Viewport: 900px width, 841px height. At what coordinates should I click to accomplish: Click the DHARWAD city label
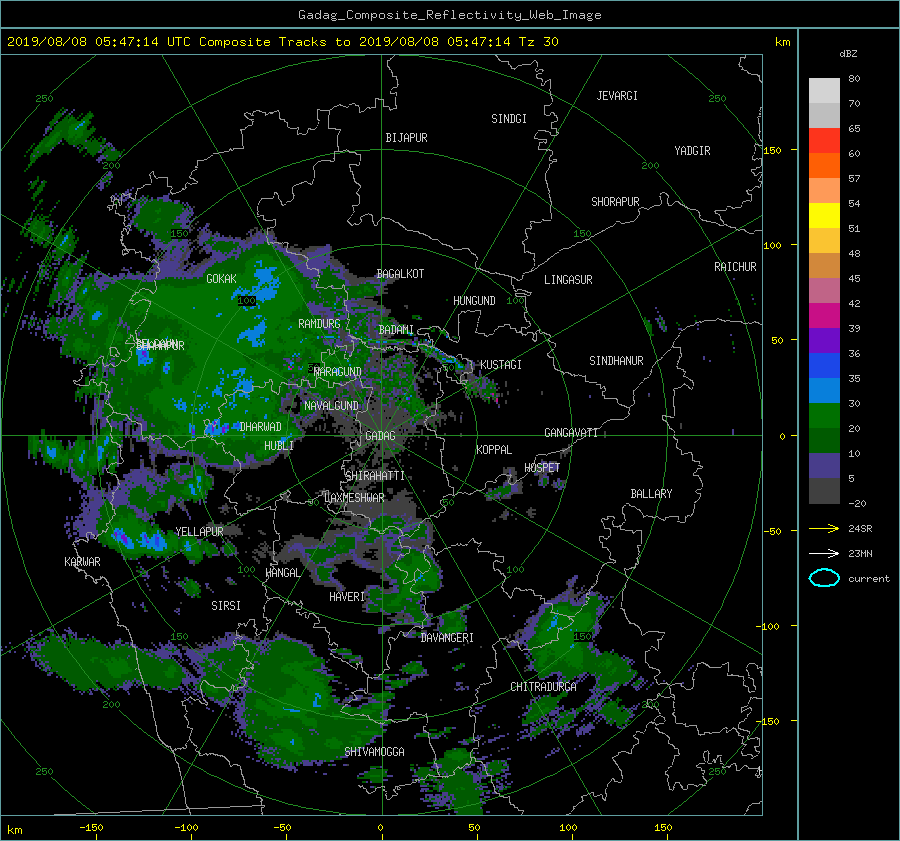(261, 427)
